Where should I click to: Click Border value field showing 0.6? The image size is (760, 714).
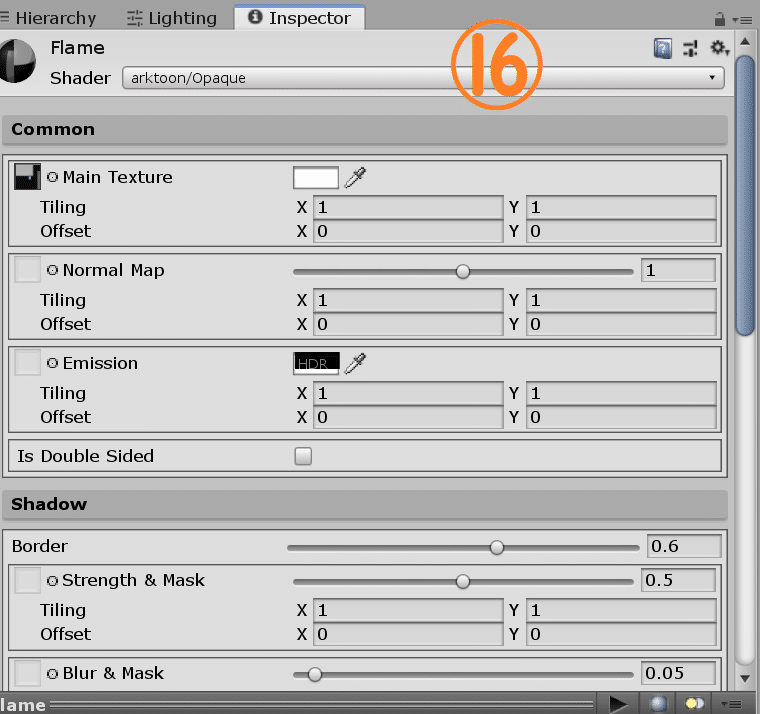[x=684, y=546]
